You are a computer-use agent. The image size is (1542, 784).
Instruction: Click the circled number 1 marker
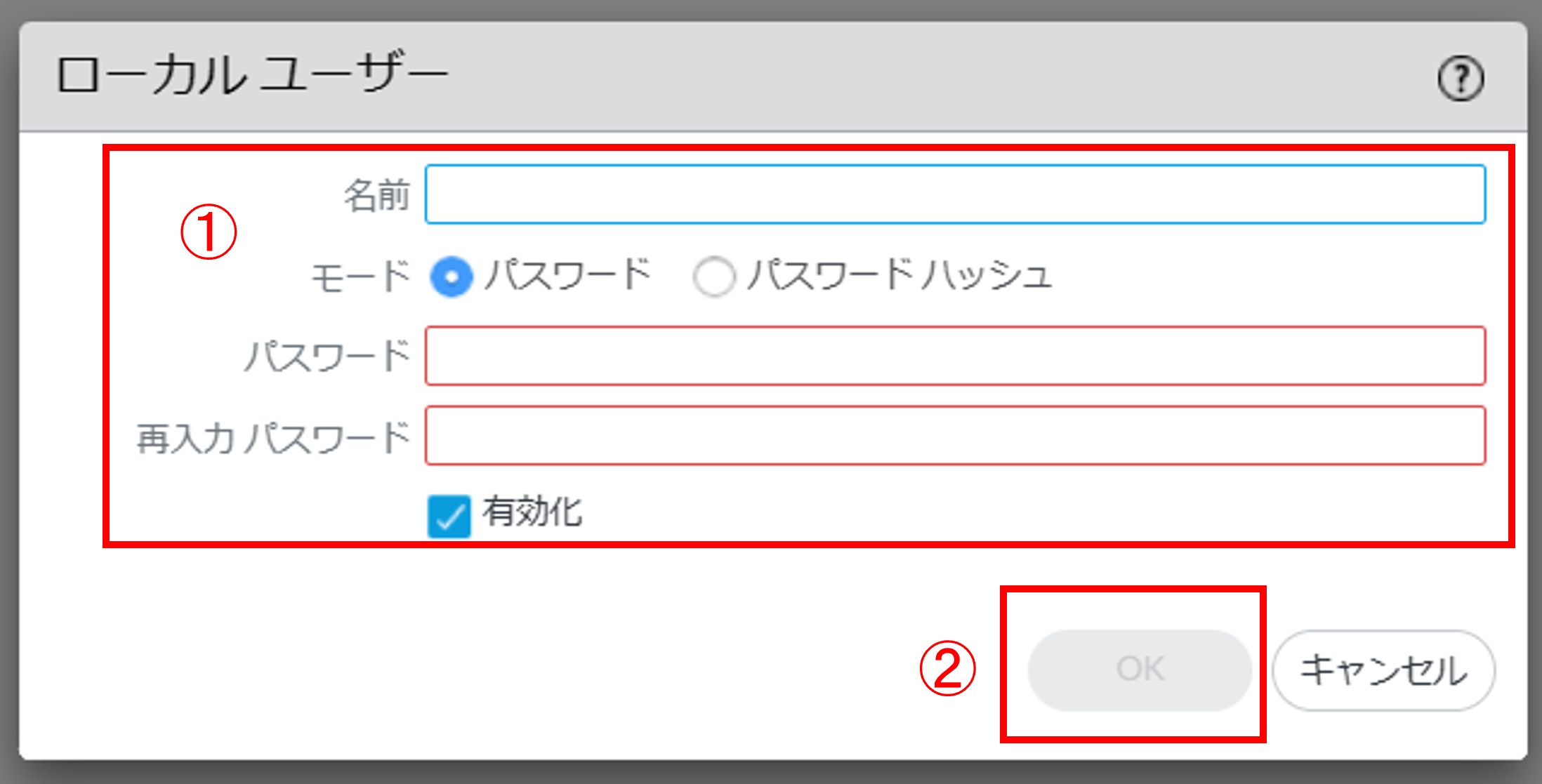coord(209,232)
